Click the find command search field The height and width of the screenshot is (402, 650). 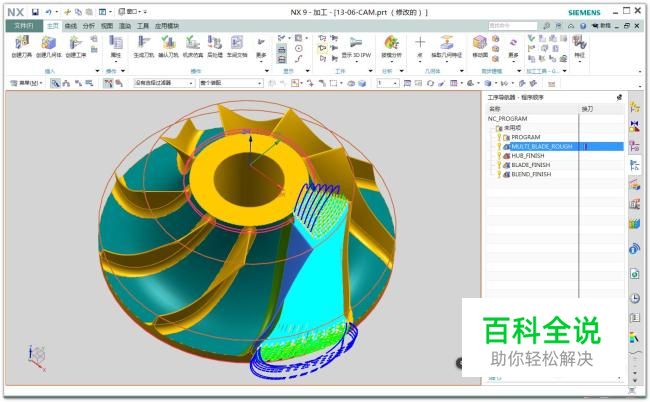513,26
